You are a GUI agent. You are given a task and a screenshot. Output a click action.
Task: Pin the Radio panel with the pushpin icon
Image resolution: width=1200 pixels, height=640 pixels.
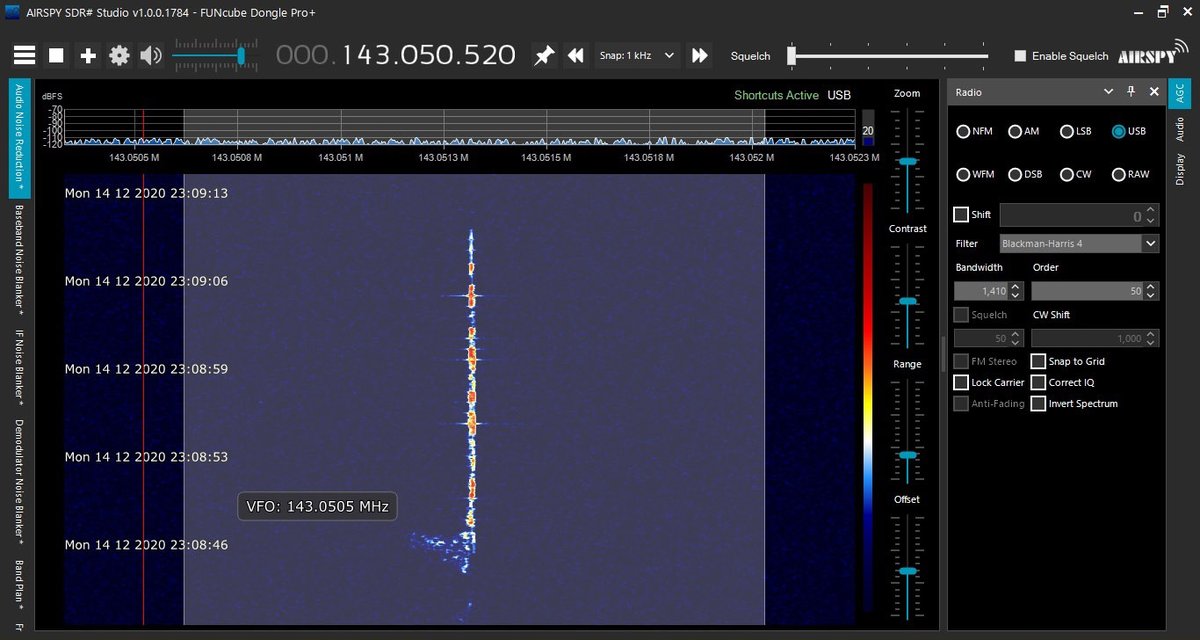click(1131, 91)
